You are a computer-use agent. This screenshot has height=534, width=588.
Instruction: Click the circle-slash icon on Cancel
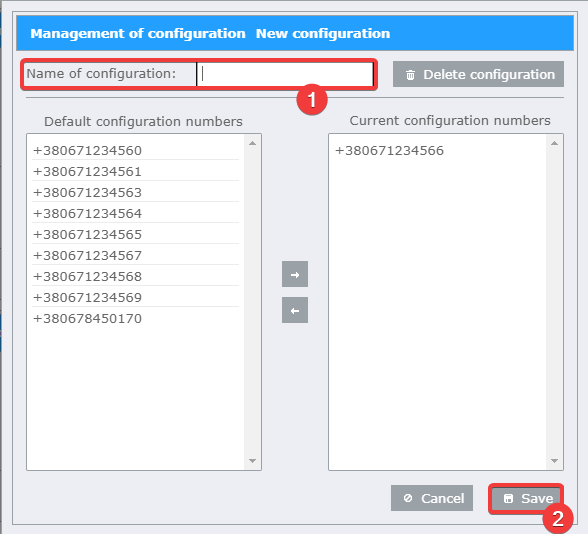408,498
